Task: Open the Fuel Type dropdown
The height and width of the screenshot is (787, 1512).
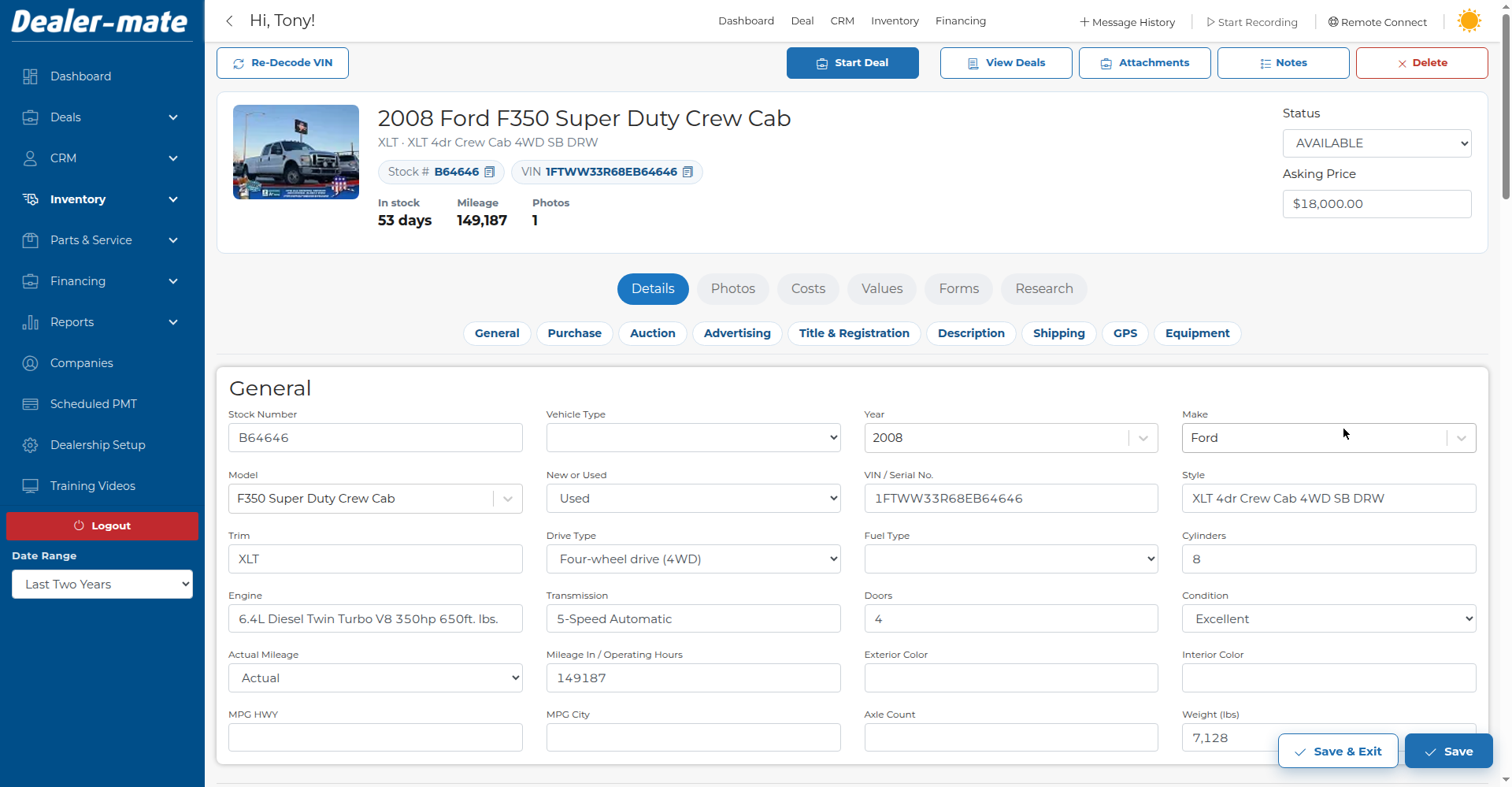Action: 1011,559
